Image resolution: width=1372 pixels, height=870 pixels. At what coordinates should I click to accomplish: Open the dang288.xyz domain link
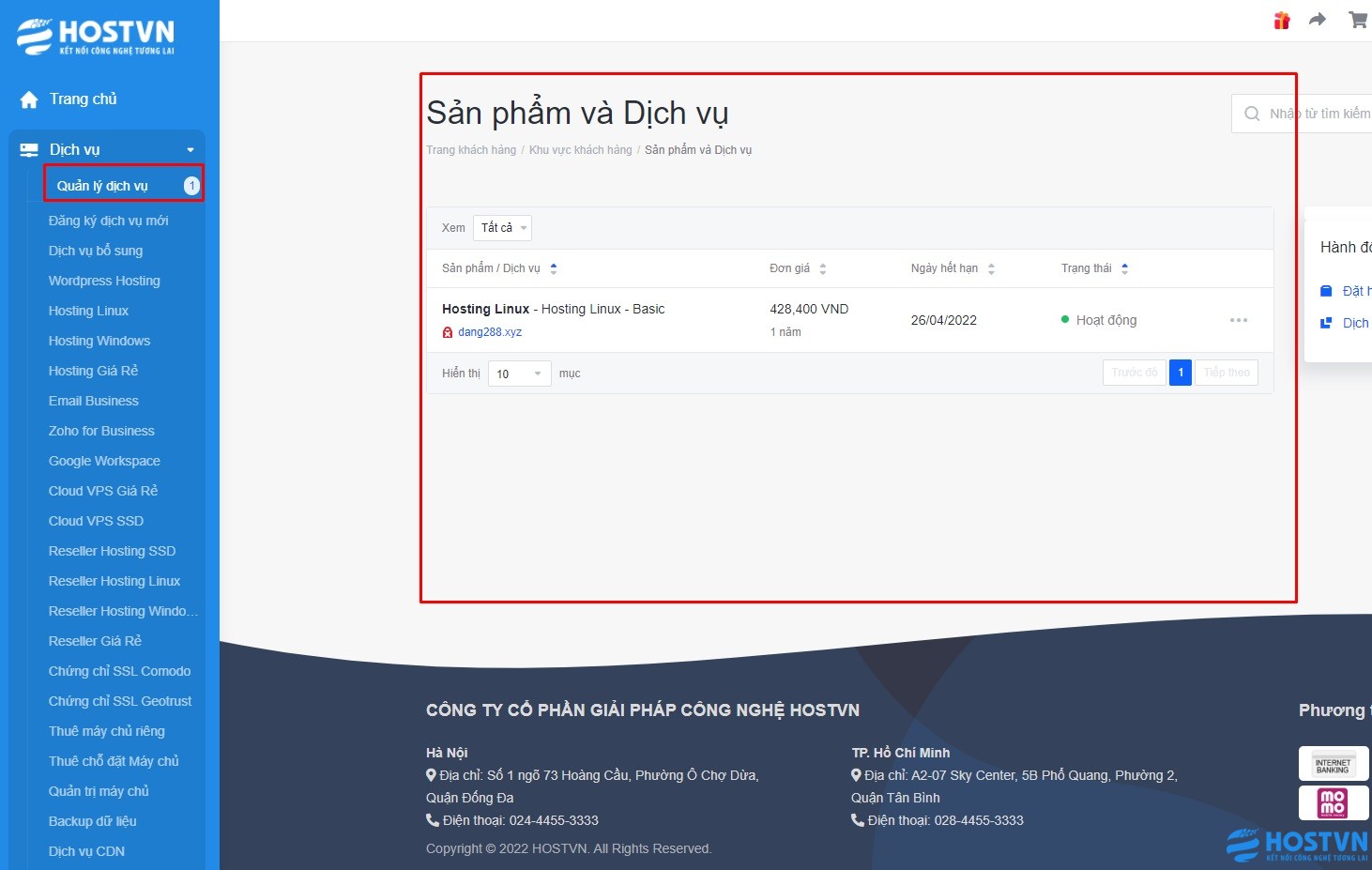point(490,332)
